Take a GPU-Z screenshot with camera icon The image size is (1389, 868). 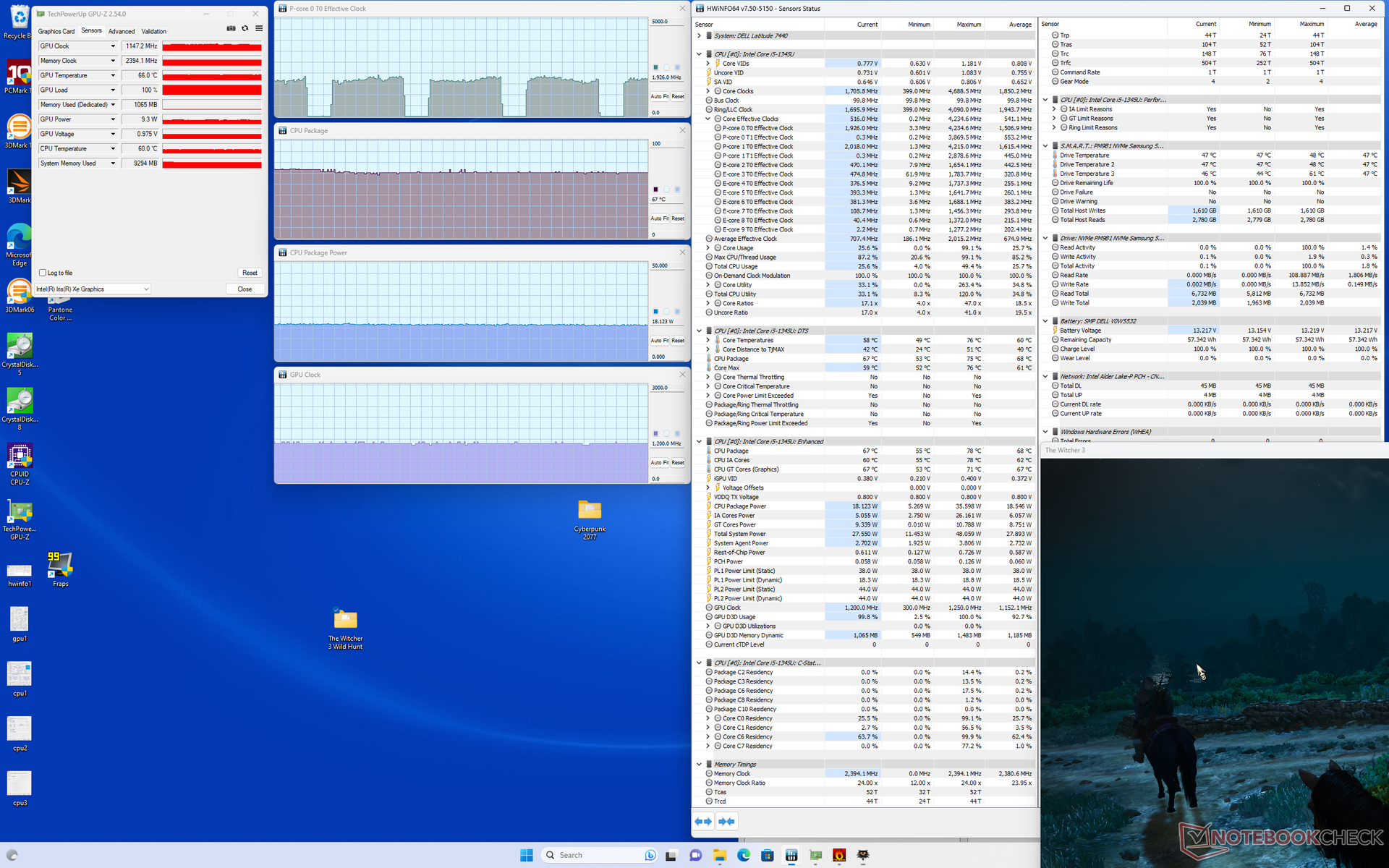[x=231, y=29]
